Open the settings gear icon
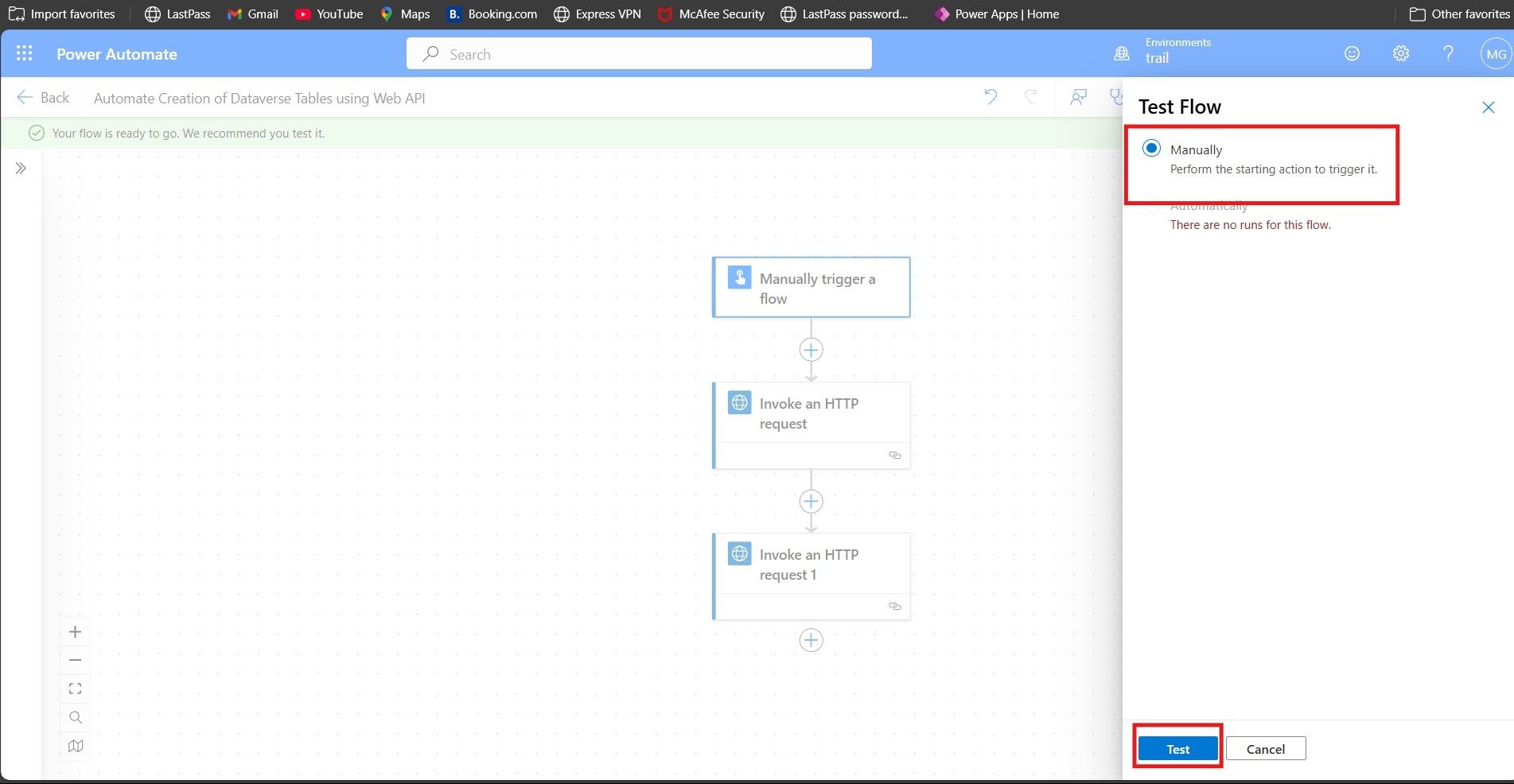Image resolution: width=1514 pixels, height=784 pixels. coord(1400,53)
